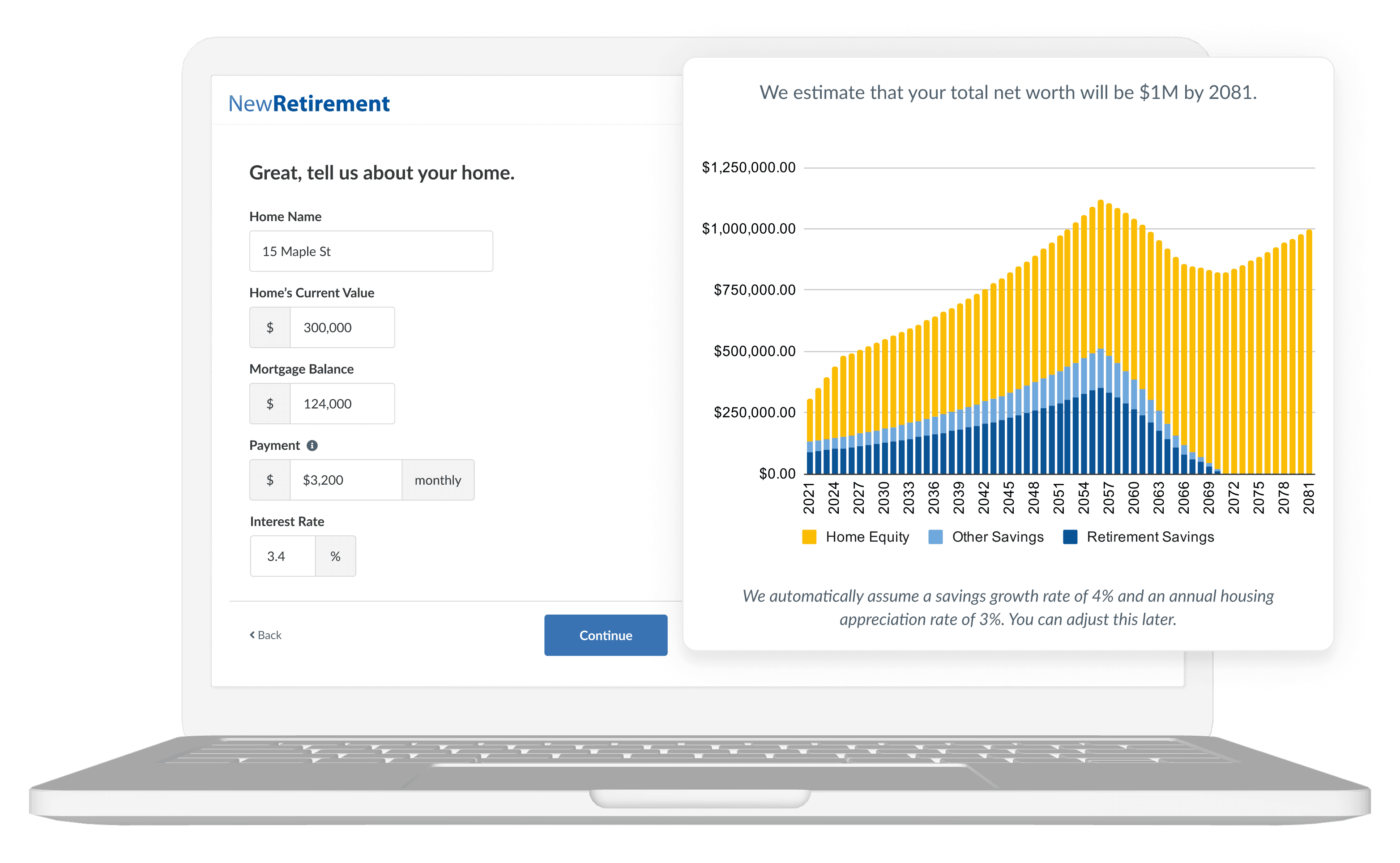Click the NewRetirement logo
Image resolution: width=1400 pixels, height=863 pixels.
(x=309, y=104)
